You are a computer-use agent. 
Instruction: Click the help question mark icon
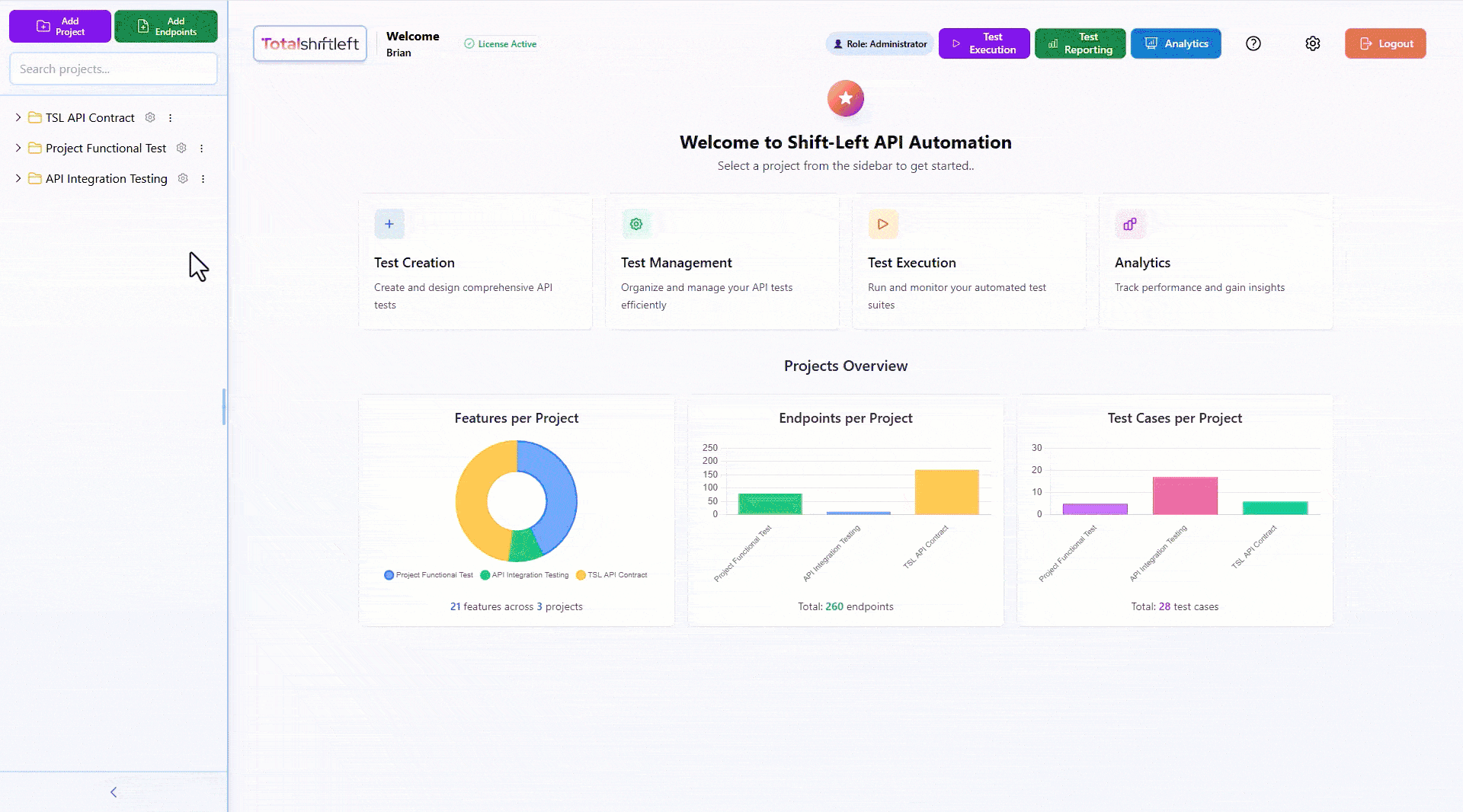(1253, 43)
